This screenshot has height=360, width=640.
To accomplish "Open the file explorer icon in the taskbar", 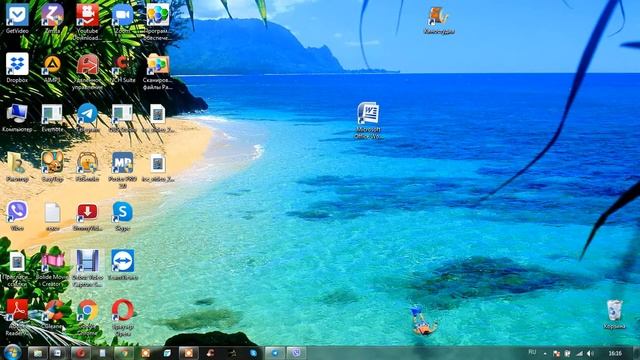I will click(x=38, y=353).
